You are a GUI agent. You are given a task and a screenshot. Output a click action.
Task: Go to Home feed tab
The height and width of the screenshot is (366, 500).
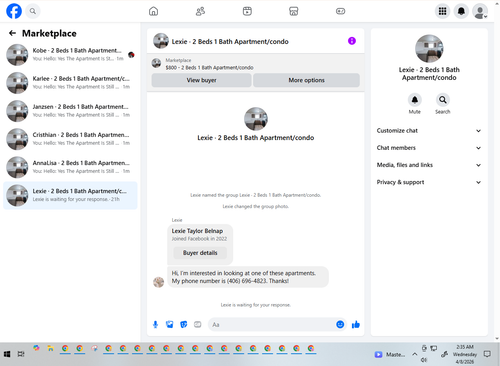point(153,11)
